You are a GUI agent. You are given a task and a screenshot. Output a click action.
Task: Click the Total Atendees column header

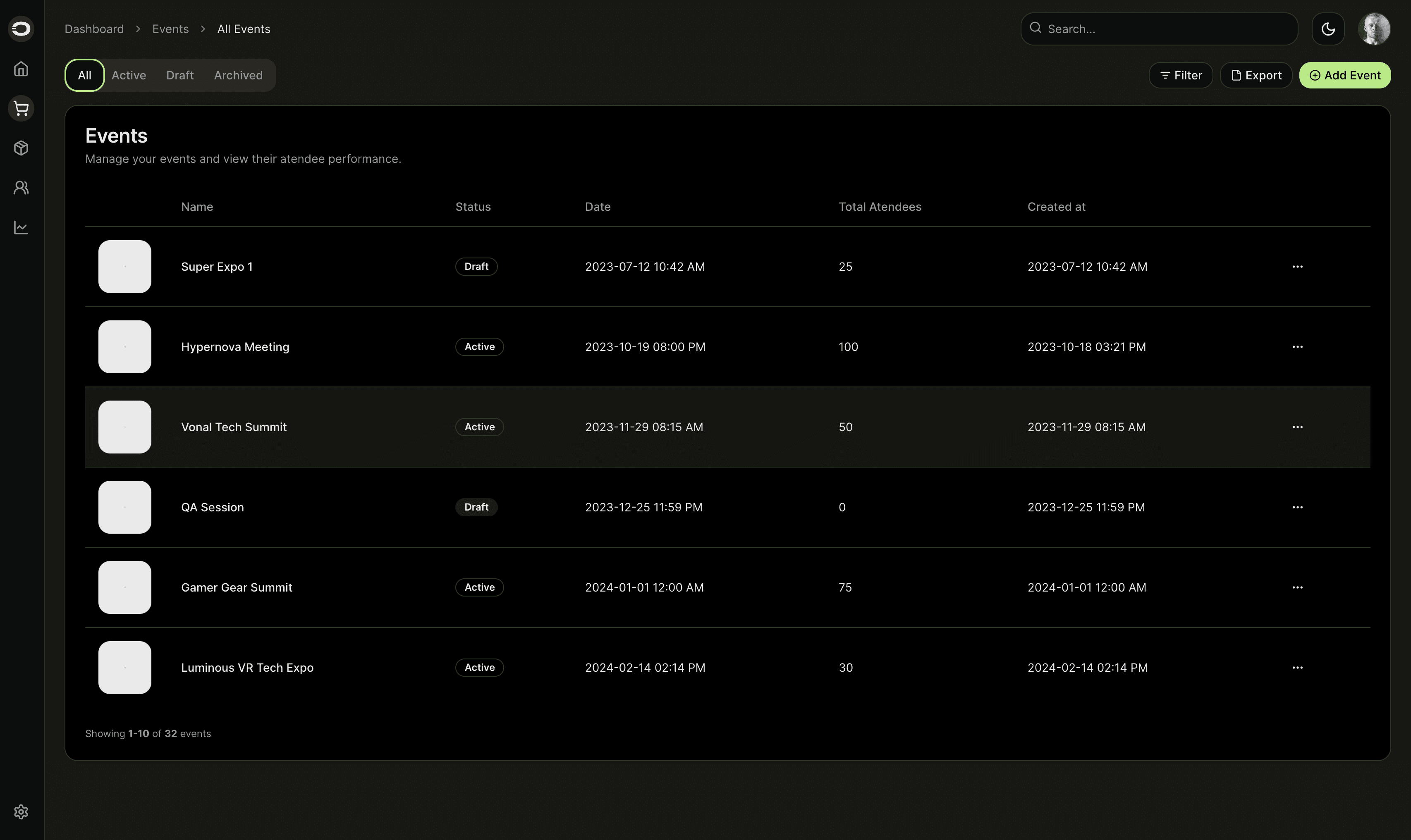[x=880, y=207]
